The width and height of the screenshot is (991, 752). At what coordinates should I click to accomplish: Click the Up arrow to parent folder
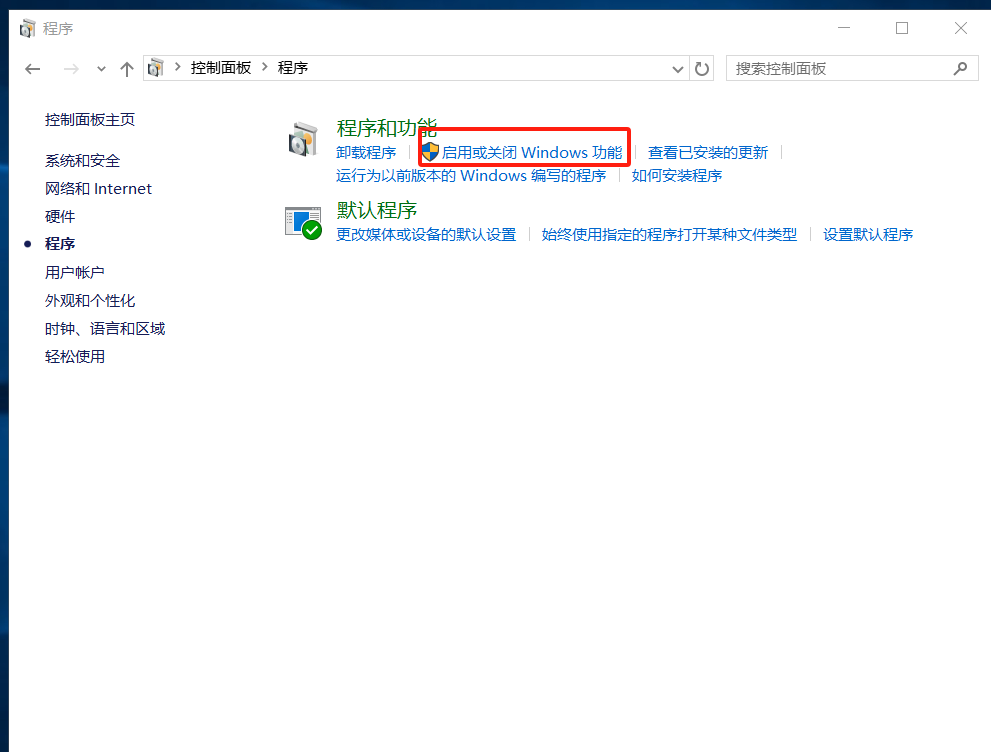tap(126, 69)
